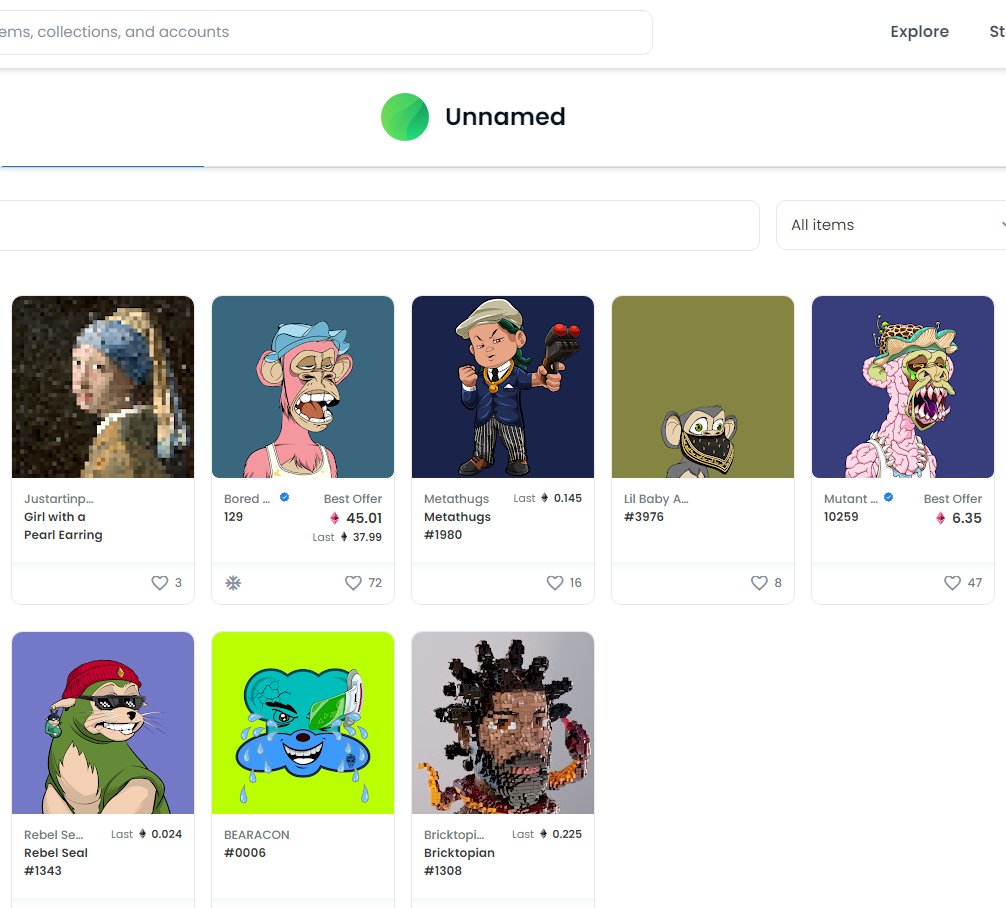Click the last price '0.024'
The image size is (1006, 908).
[x=167, y=834]
